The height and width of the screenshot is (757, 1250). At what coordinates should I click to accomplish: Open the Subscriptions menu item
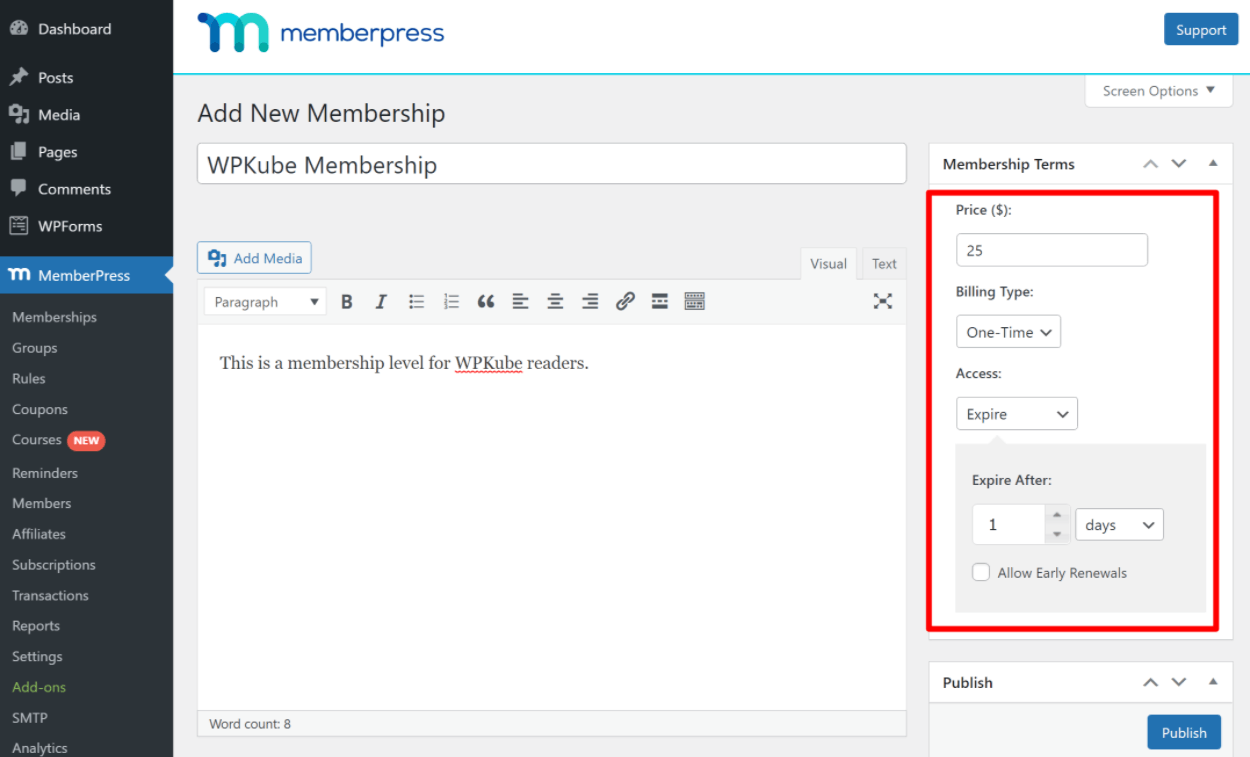tap(54, 565)
